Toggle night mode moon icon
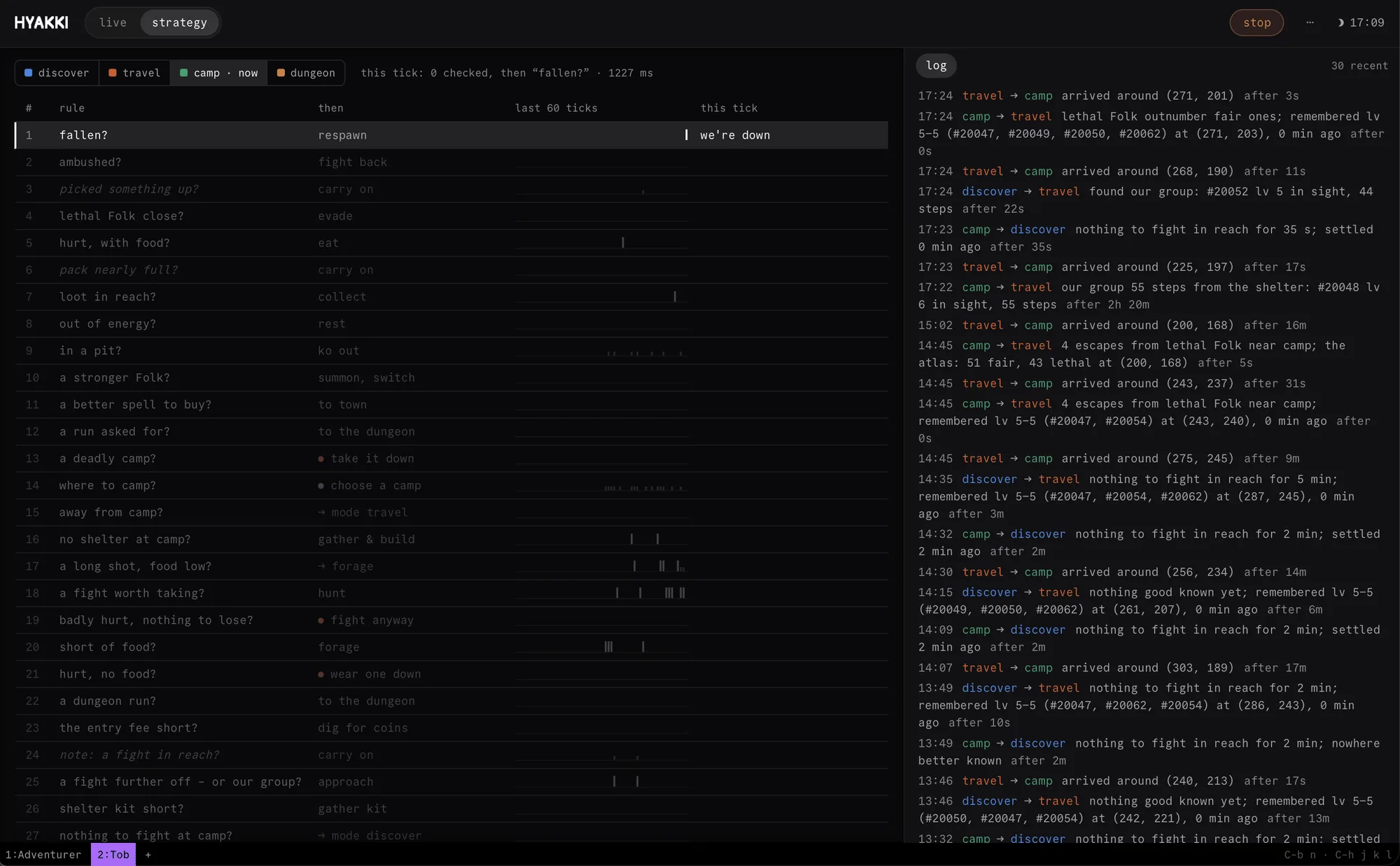Screen dimensions: 1400x866 (x=1340, y=22)
